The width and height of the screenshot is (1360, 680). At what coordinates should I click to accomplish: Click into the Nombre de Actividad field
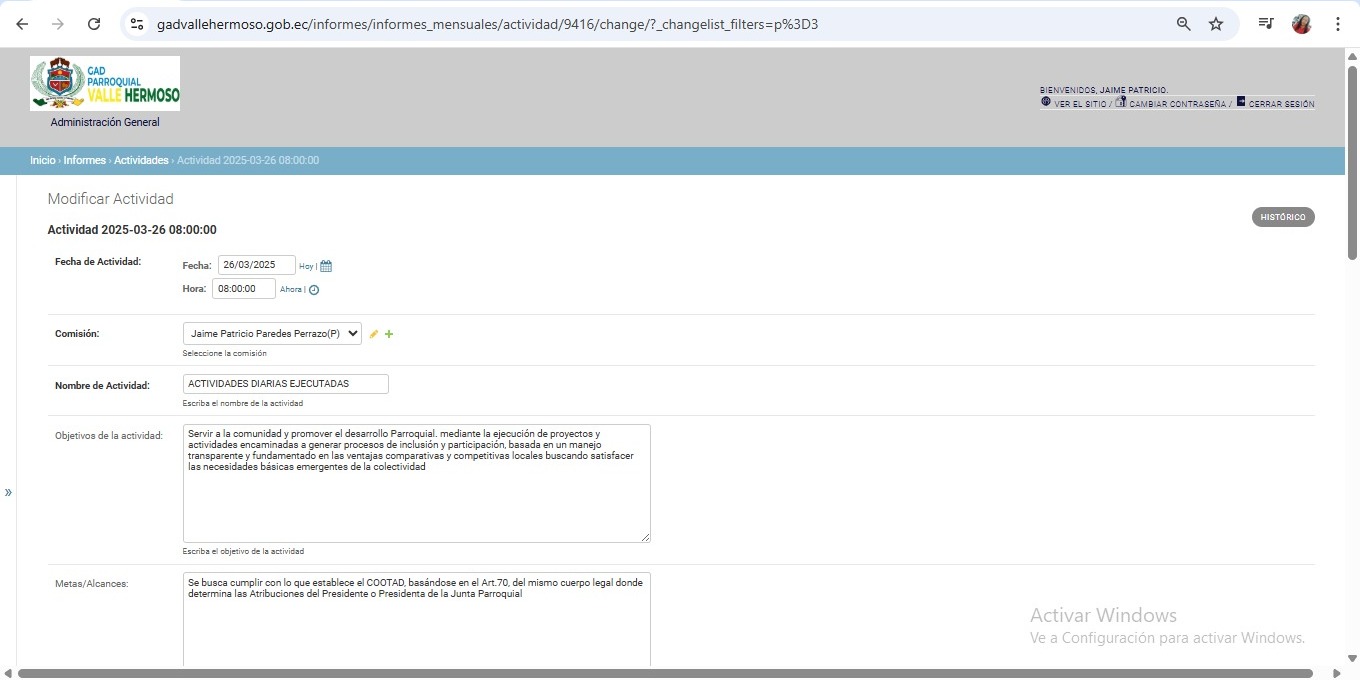(x=286, y=384)
